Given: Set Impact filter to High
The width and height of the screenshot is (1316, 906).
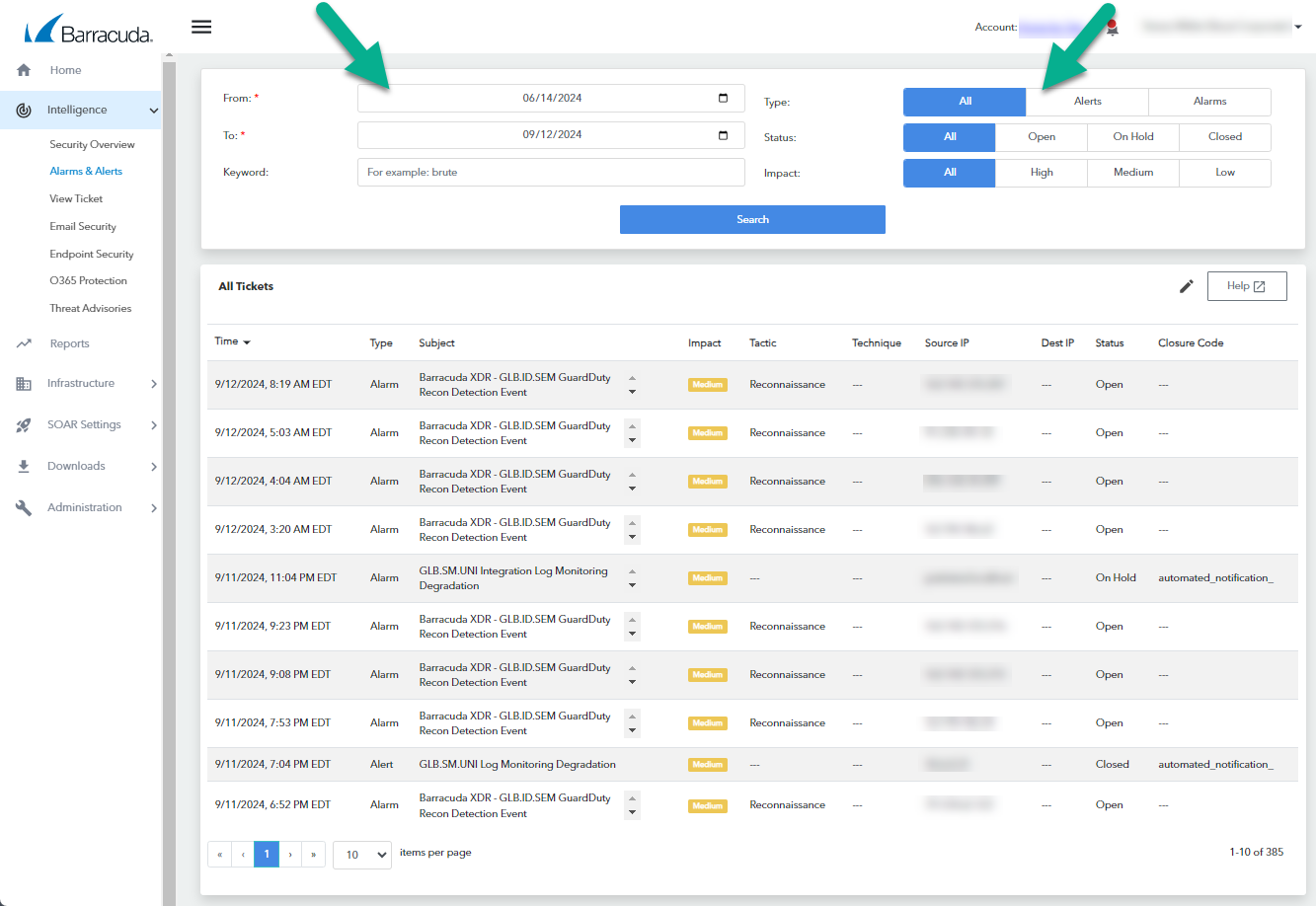Looking at the screenshot, I should (x=1042, y=173).
